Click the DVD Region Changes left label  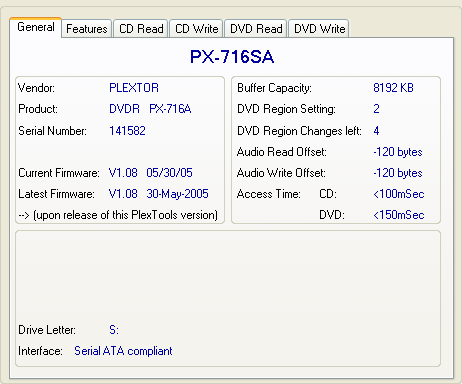tap(299, 131)
